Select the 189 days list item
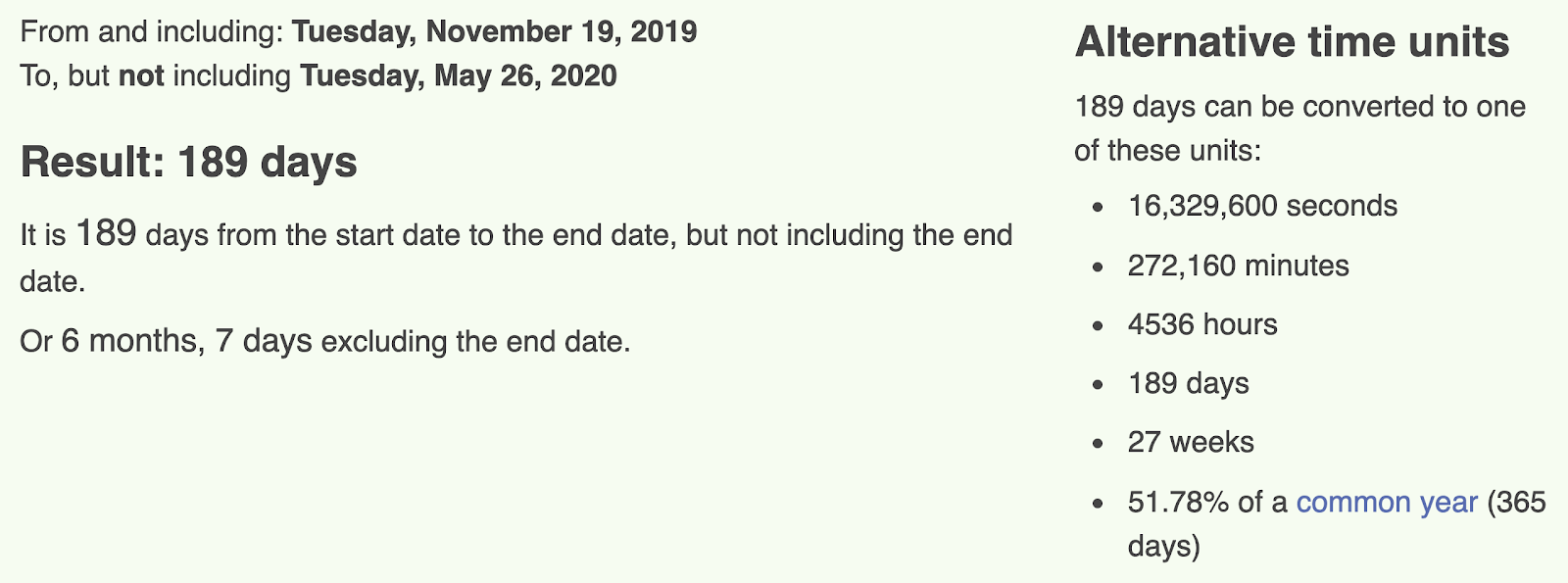1568x583 pixels. coord(1188,383)
